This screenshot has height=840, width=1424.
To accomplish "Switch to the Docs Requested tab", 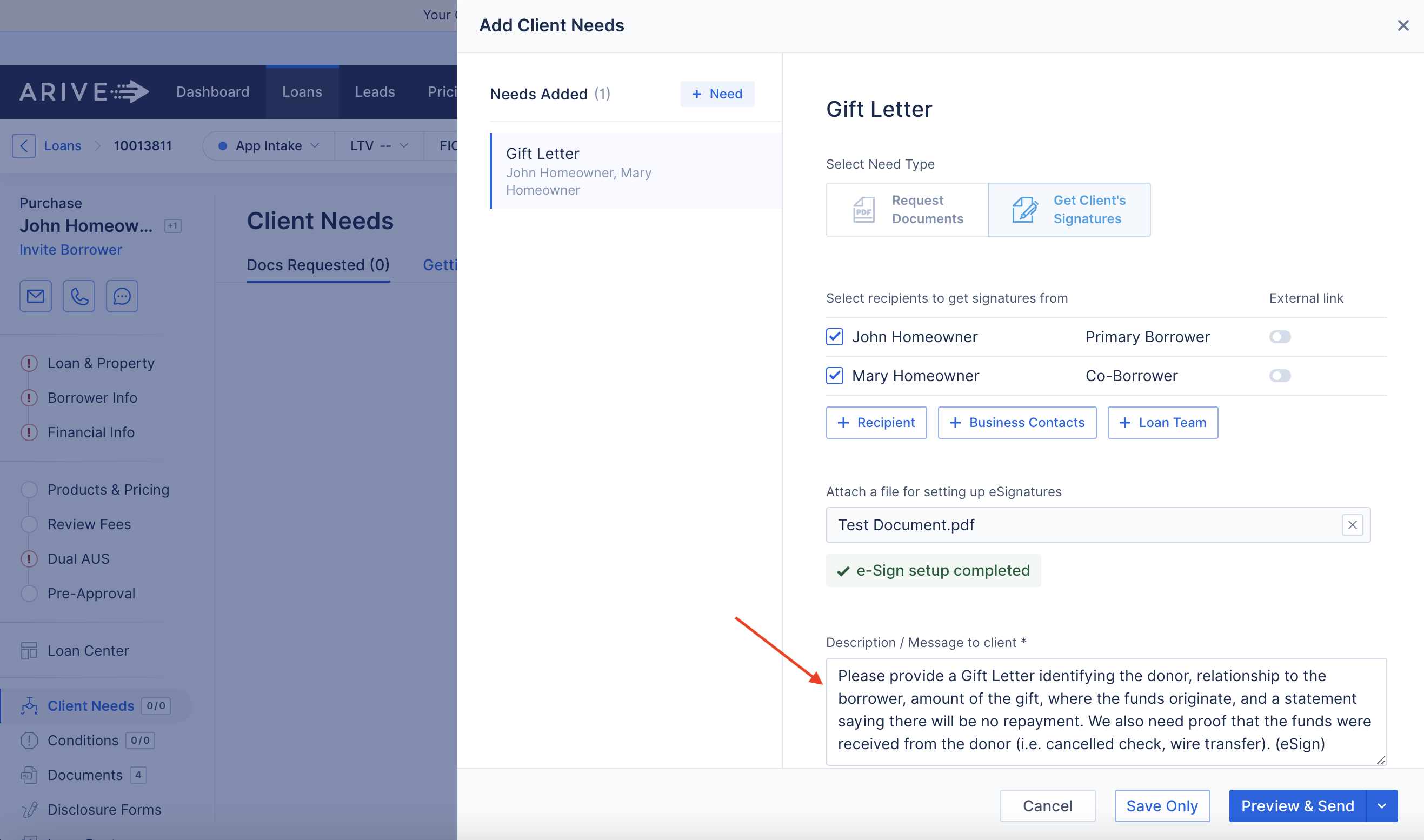I will click(318, 265).
